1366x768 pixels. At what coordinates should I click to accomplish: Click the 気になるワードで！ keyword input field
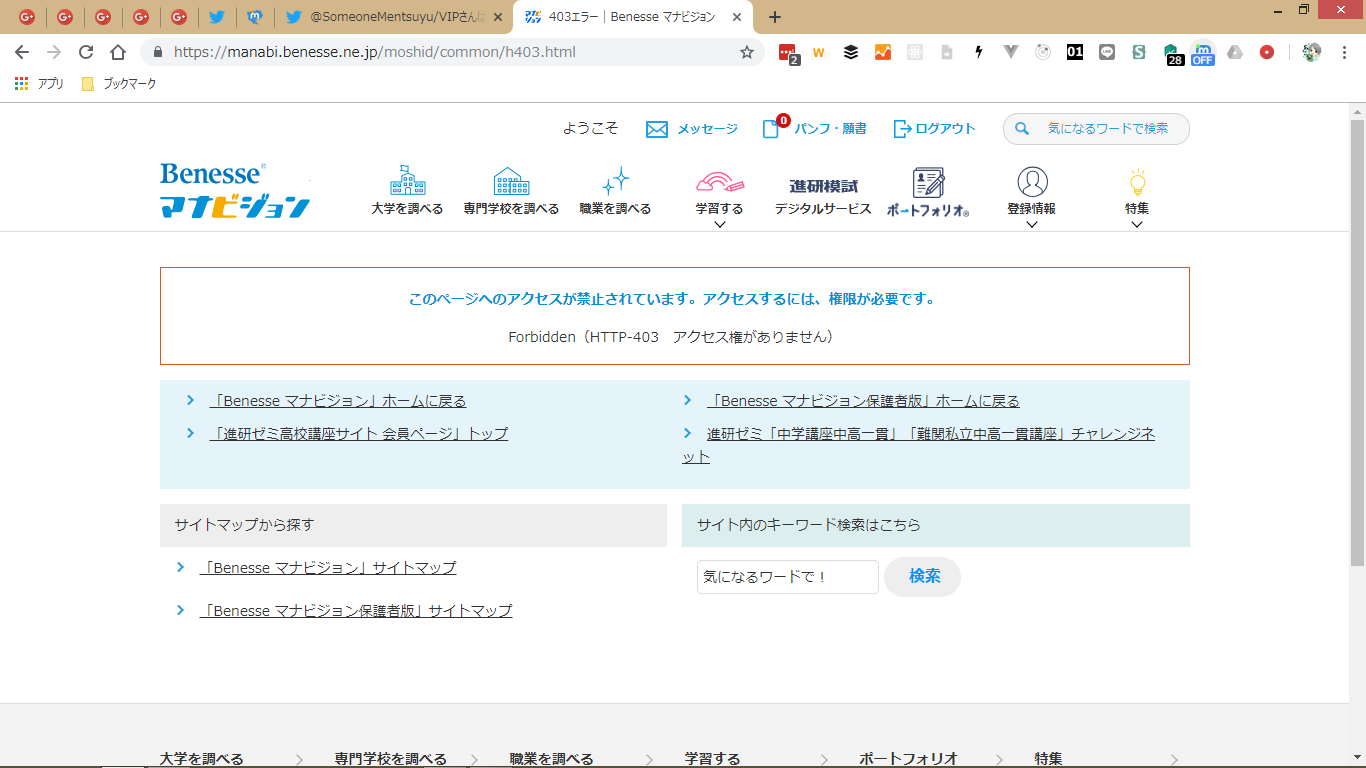(787, 577)
